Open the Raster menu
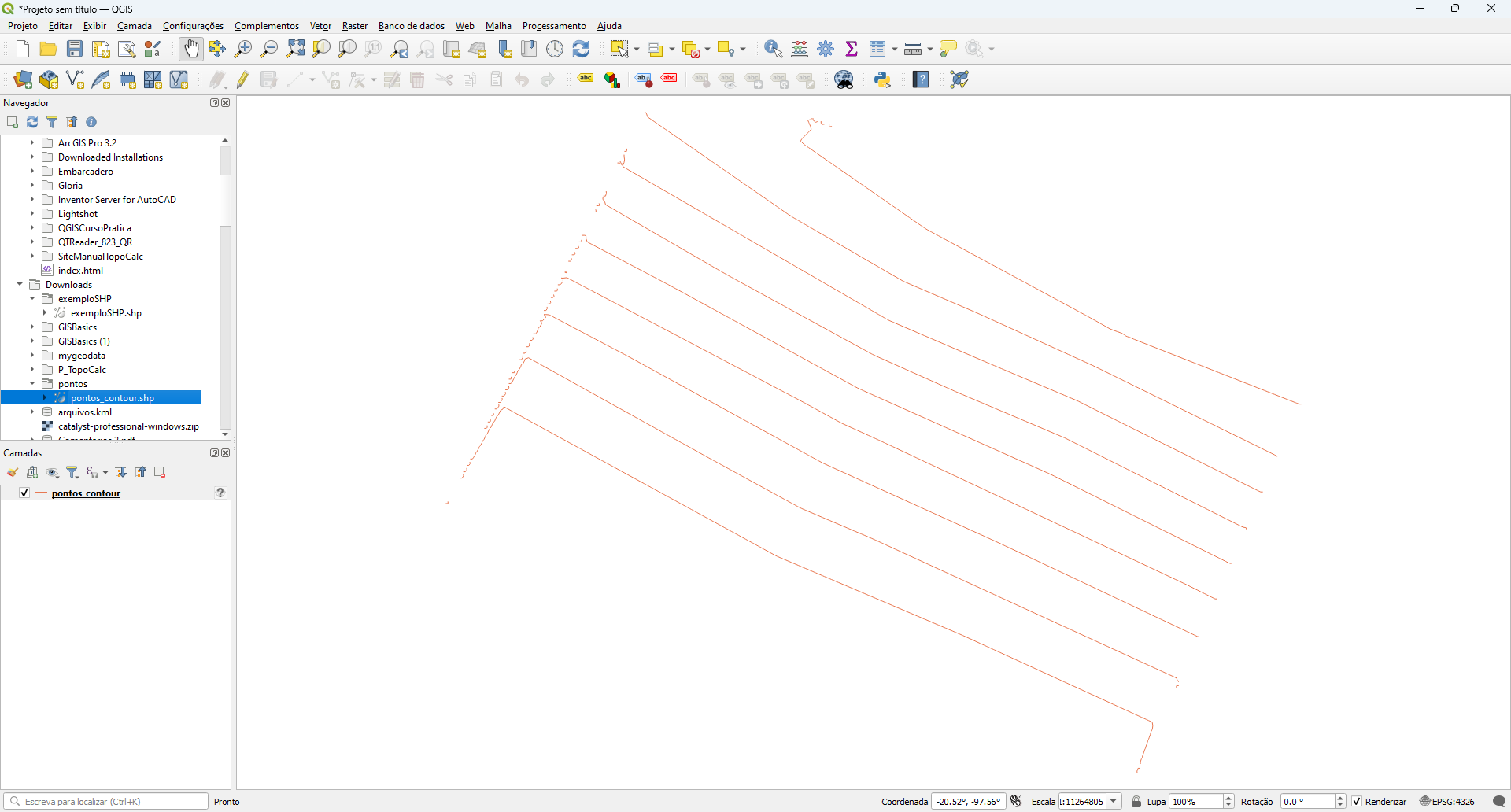Viewport: 1511px width, 812px height. point(355,26)
